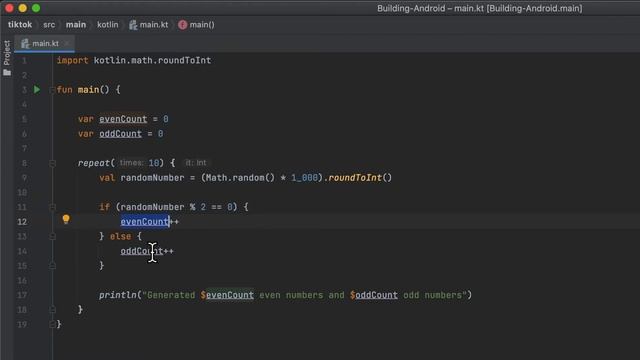Collapse the else block fold marker on line 13
Image resolution: width=640 pixels, height=360 pixels.
click(x=52, y=236)
